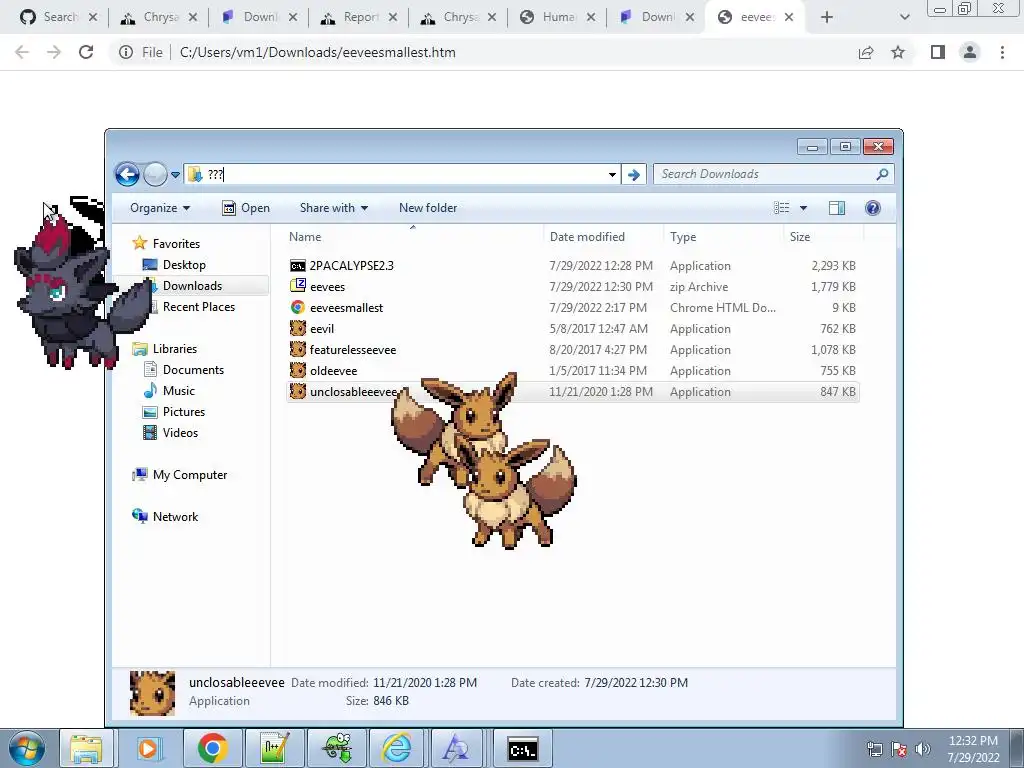Open the Share with menu
1024x768 pixels.
(334, 208)
